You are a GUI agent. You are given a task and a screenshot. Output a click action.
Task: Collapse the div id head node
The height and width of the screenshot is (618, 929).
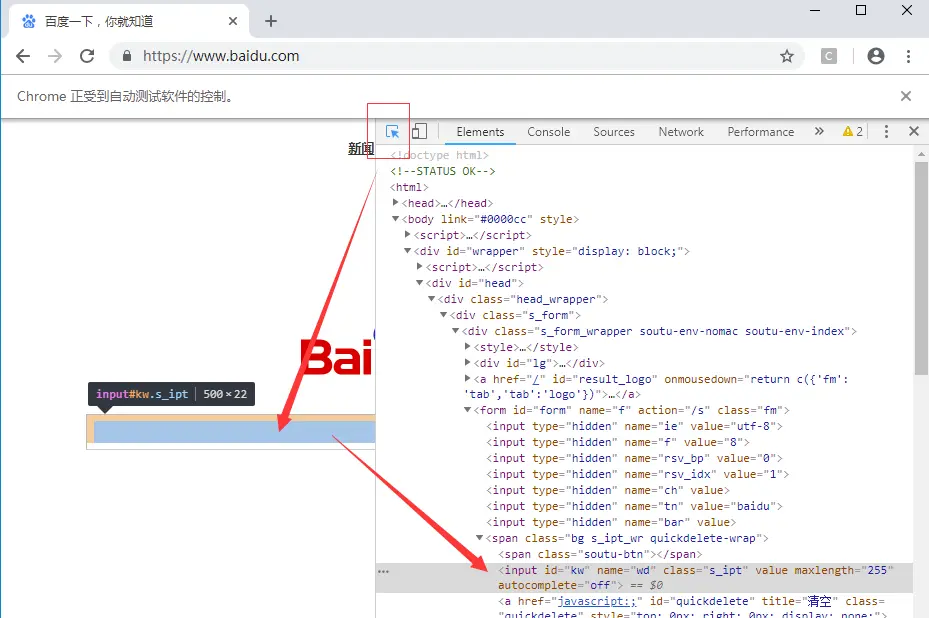click(419, 283)
